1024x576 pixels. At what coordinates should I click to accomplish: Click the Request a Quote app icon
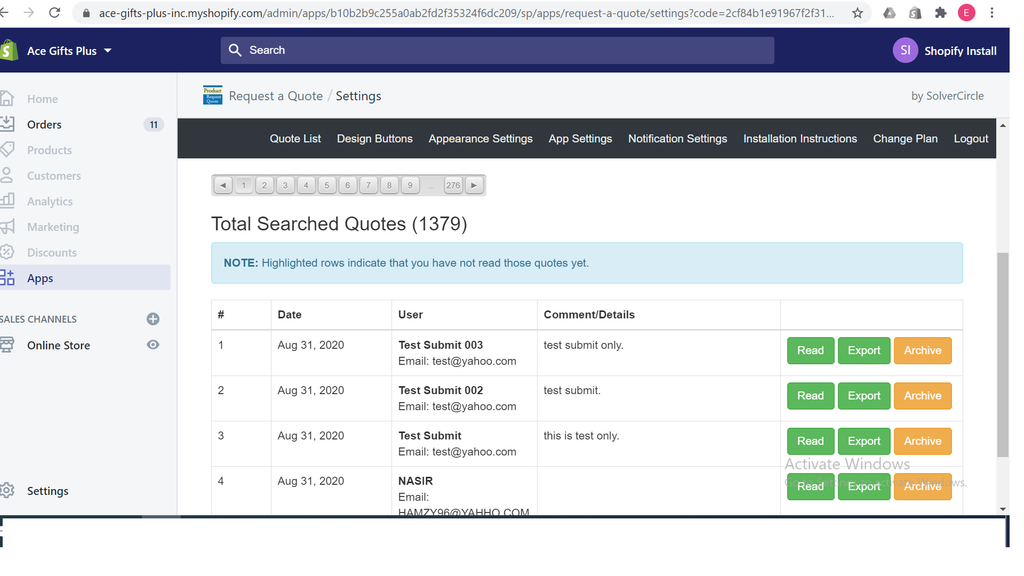click(212, 95)
